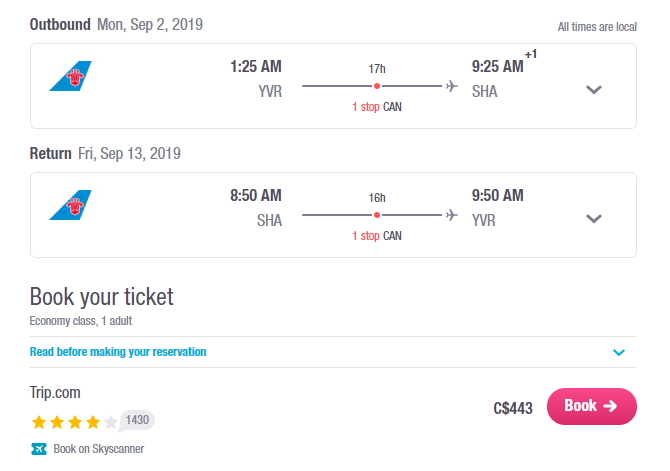Click the return flight airplane icon
Viewport: 670px width, 471px height.
(452, 215)
